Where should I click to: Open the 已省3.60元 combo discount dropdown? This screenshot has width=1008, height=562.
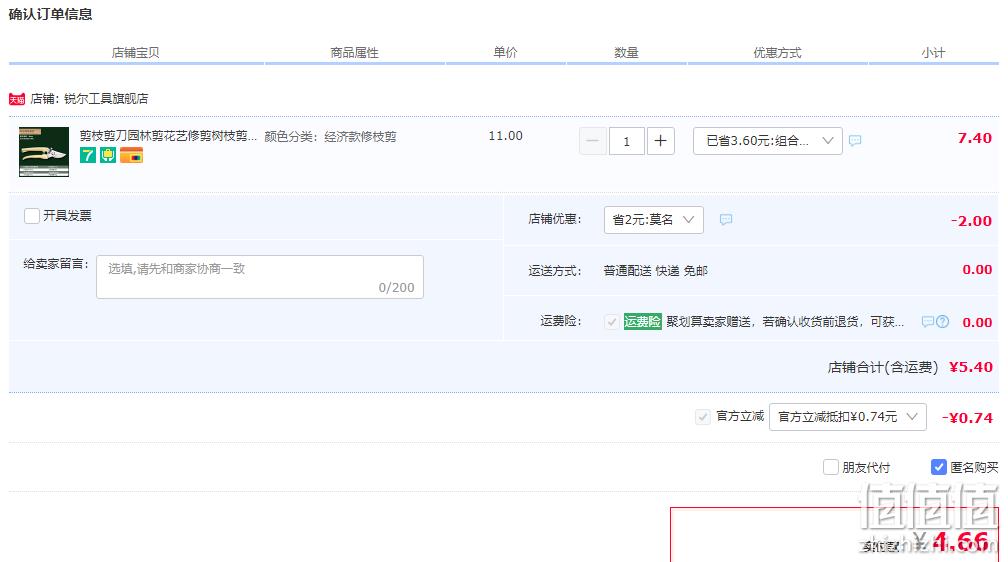click(768, 141)
